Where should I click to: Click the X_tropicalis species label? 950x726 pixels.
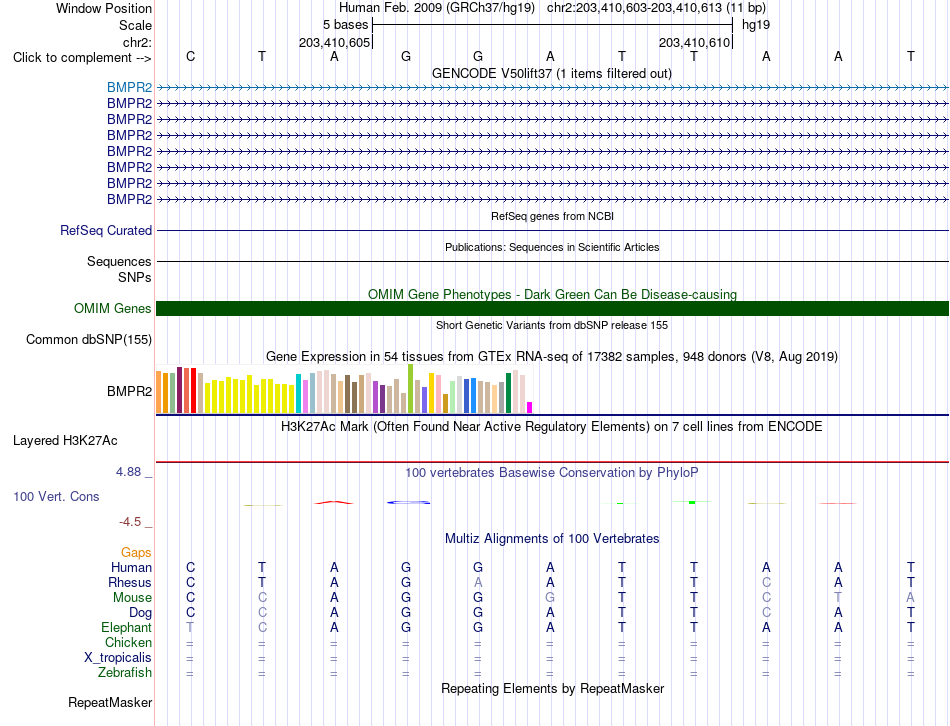coord(118,658)
